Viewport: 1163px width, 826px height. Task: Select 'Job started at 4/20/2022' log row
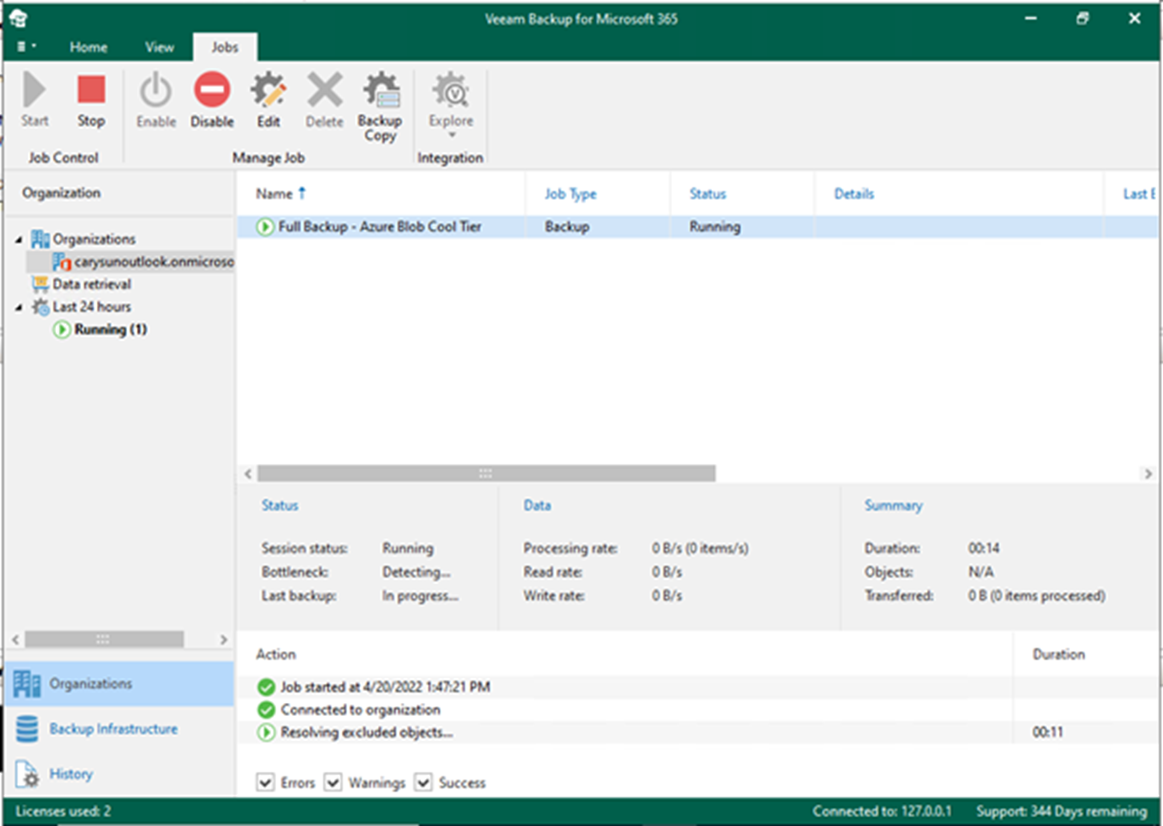coord(697,687)
